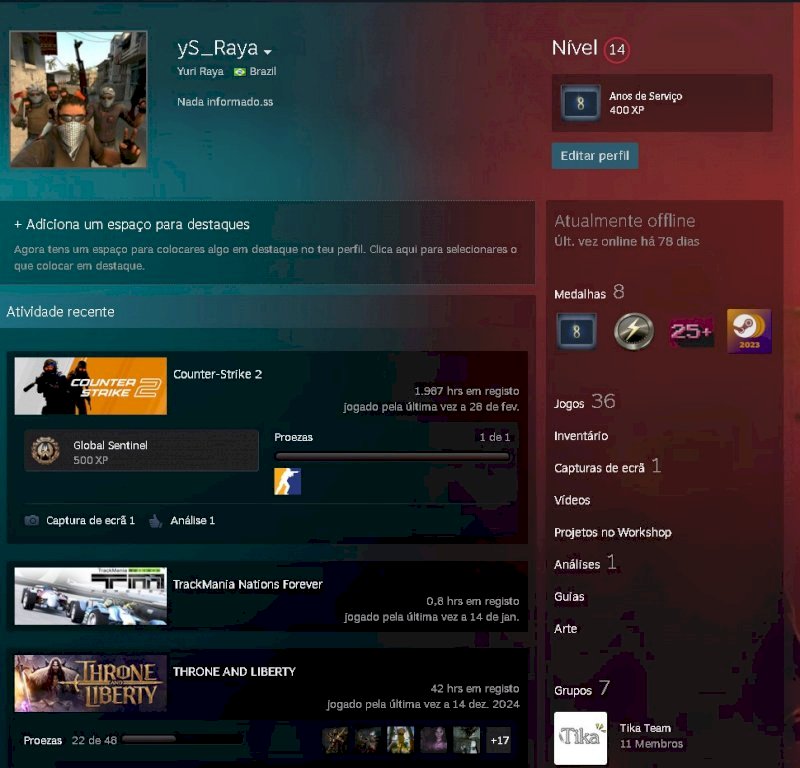The height and width of the screenshot is (768, 800).
Task: Open Projetos no Workshop link
Action: tap(613, 532)
